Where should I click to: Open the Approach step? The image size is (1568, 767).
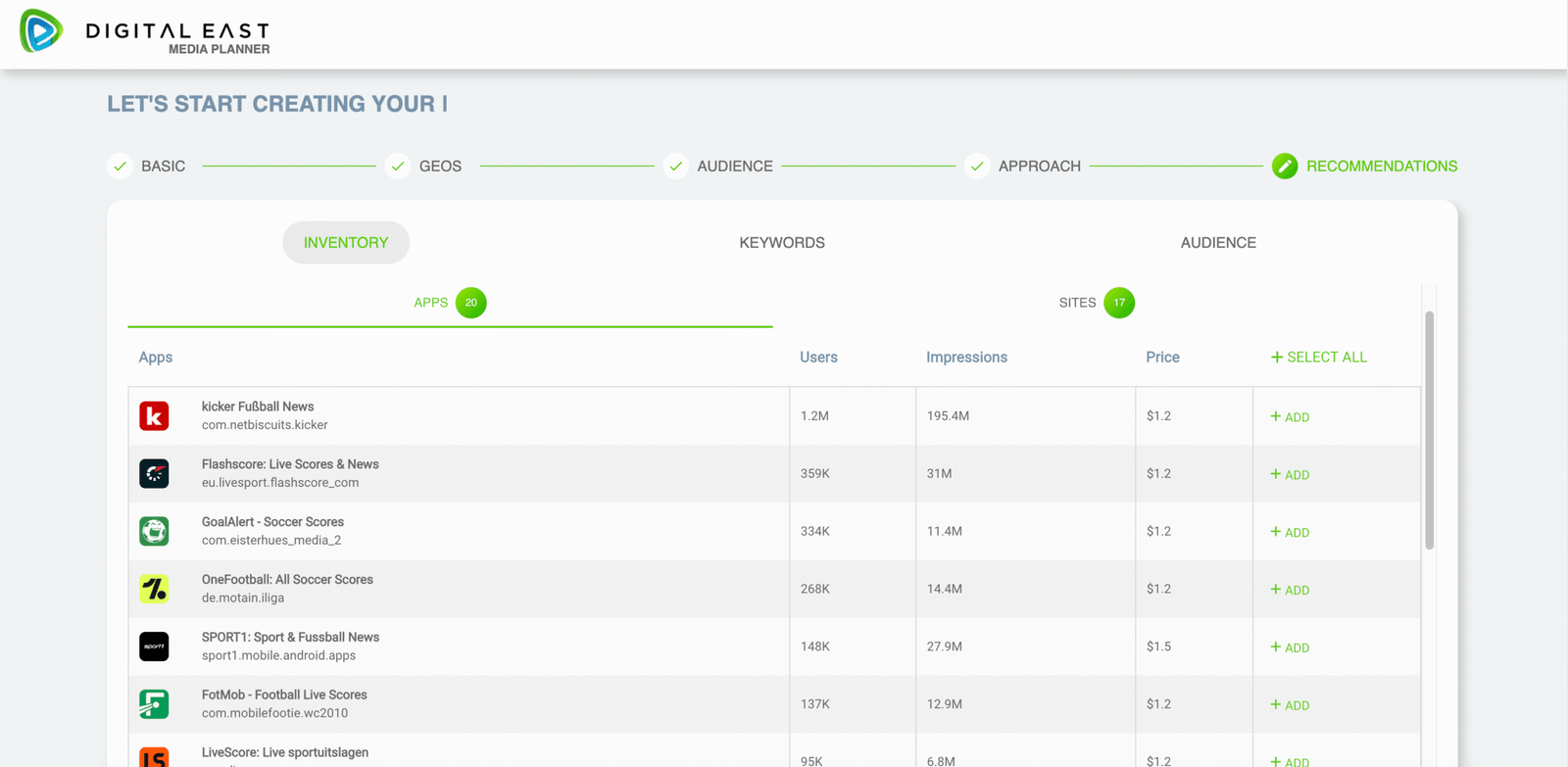[1038, 167]
